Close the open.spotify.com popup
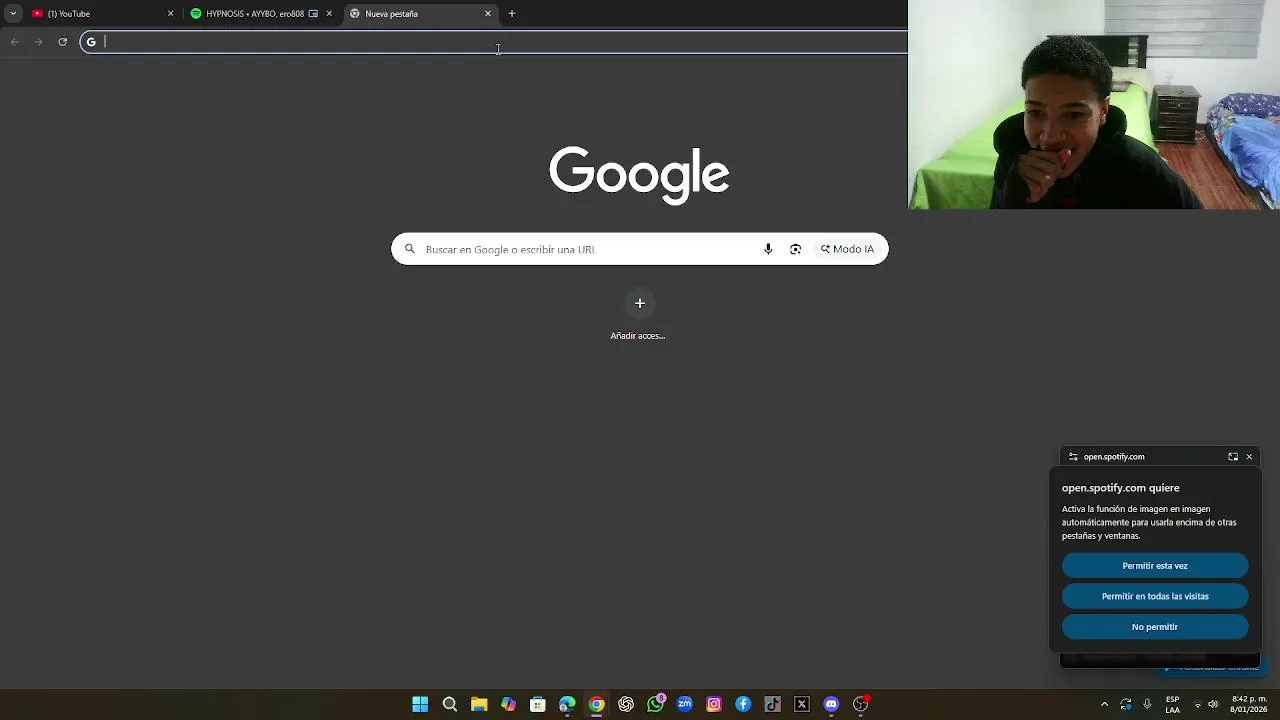Screen dimensions: 1280x720 tap(1249, 456)
